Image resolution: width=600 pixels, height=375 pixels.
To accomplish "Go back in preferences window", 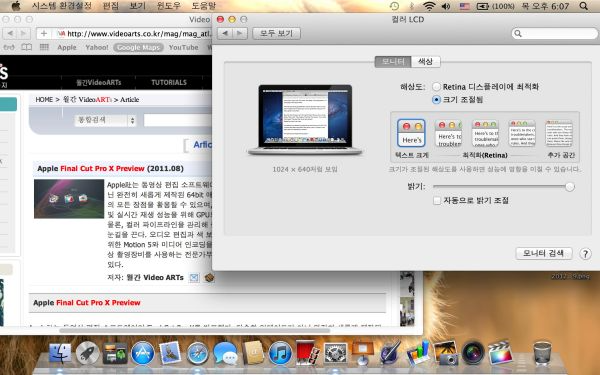I will coord(225,33).
